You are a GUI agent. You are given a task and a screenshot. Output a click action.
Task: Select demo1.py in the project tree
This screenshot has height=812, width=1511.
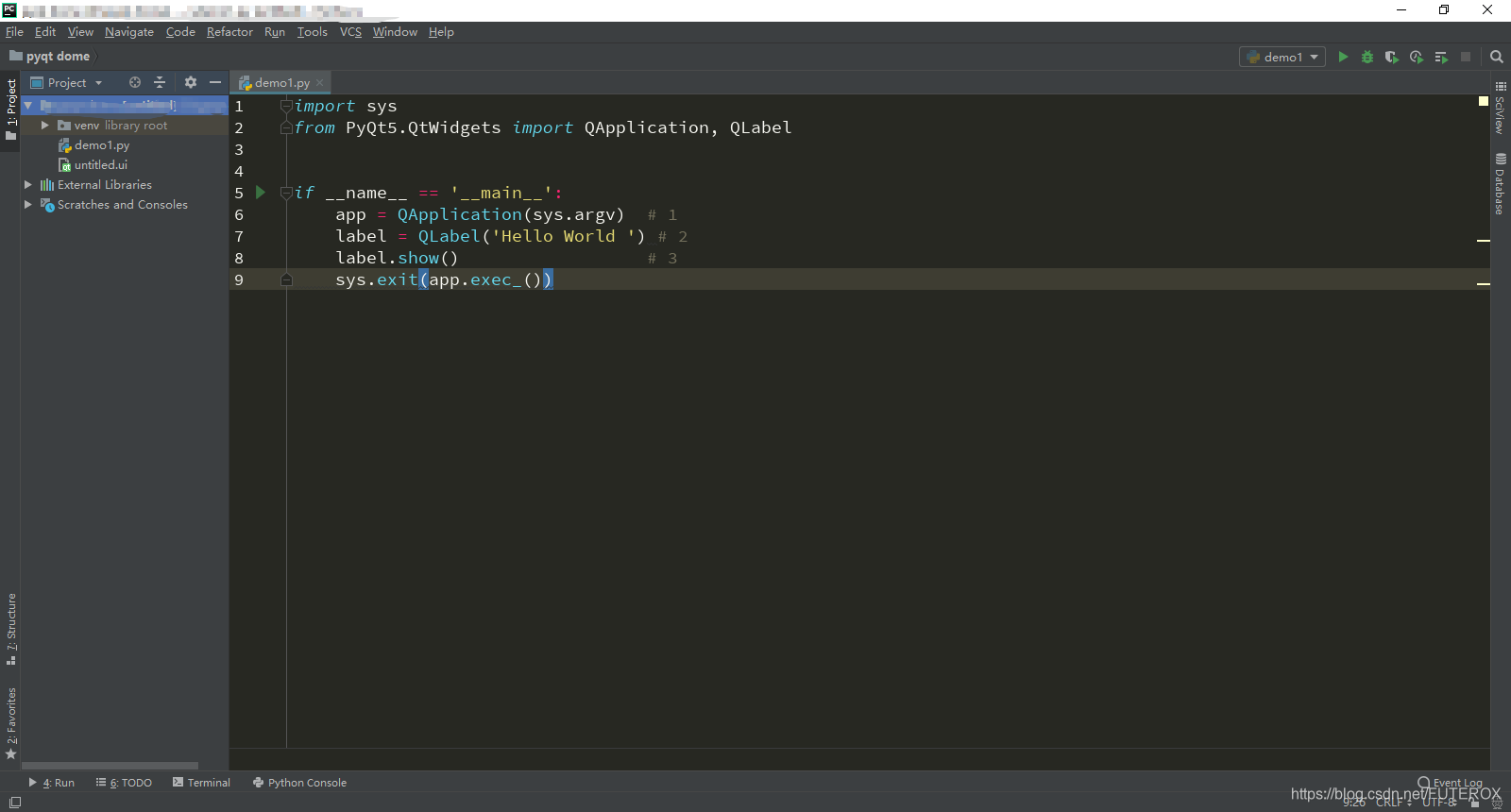pos(102,144)
